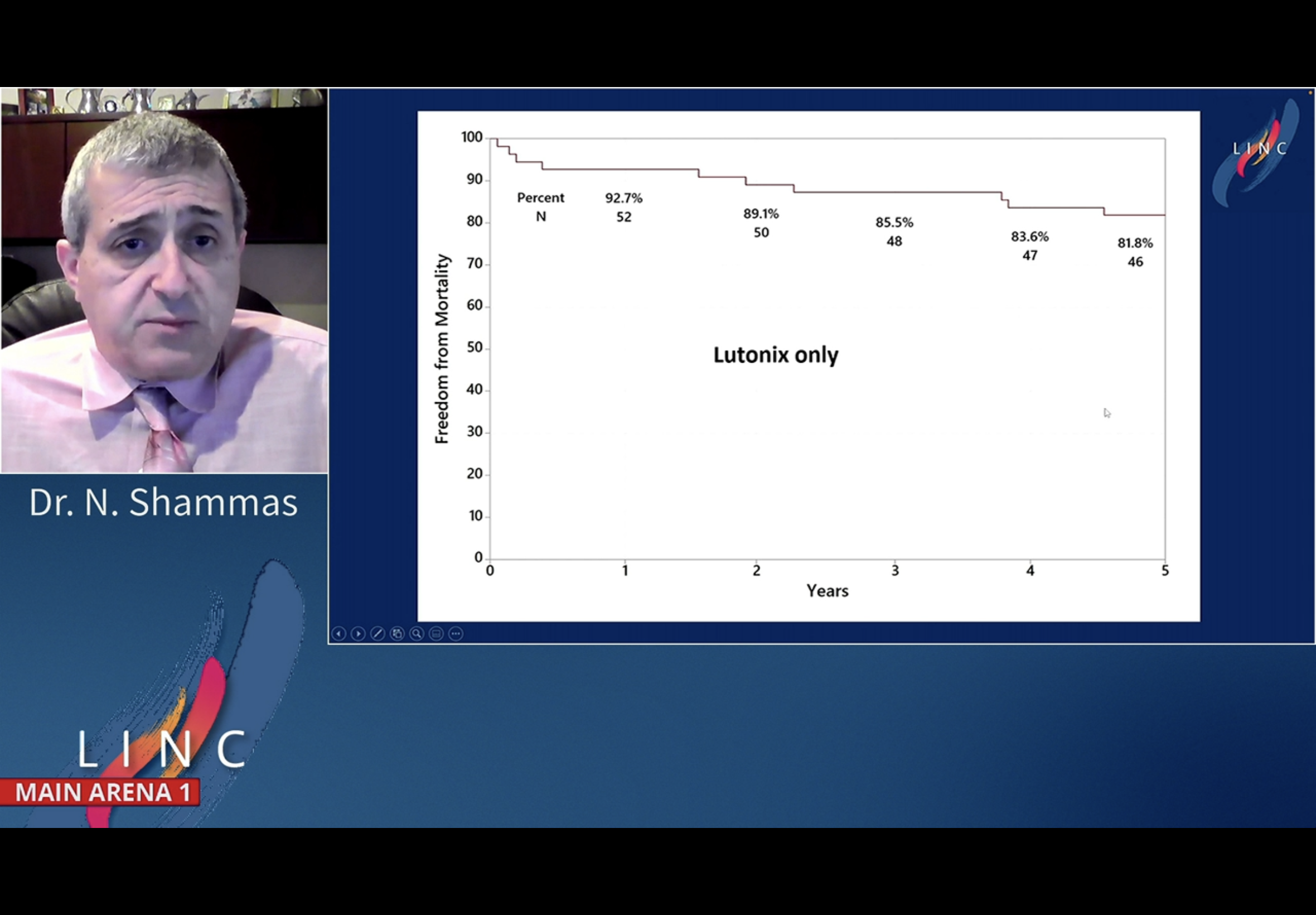Click the speaker webcam video
1316x915 pixels.
(164, 281)
